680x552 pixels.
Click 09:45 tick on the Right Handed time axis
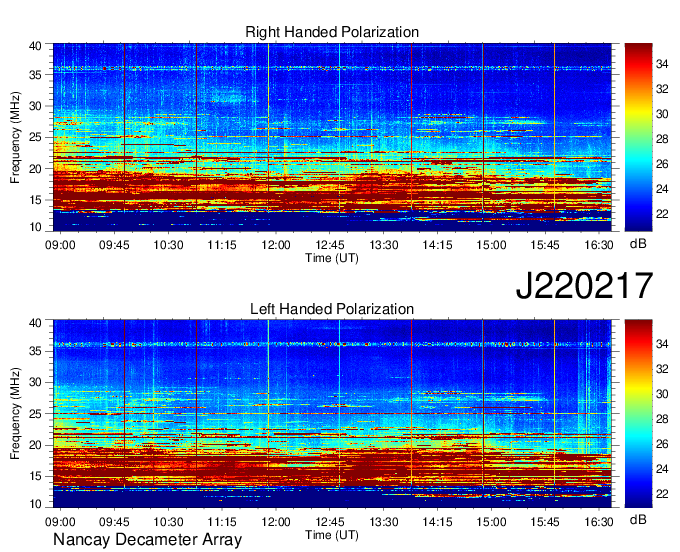[x=114, y=245]
